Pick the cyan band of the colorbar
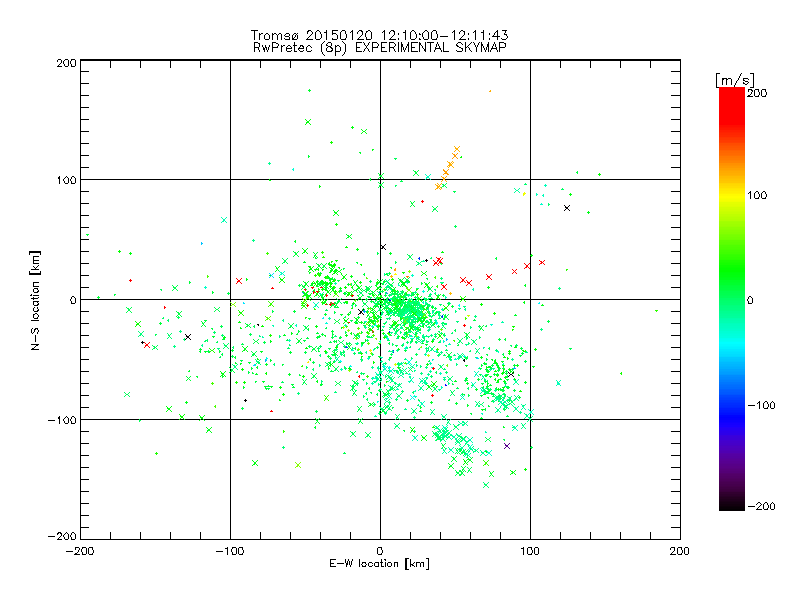The width and height of the screenshot is (800, 600). click(732, 347)
